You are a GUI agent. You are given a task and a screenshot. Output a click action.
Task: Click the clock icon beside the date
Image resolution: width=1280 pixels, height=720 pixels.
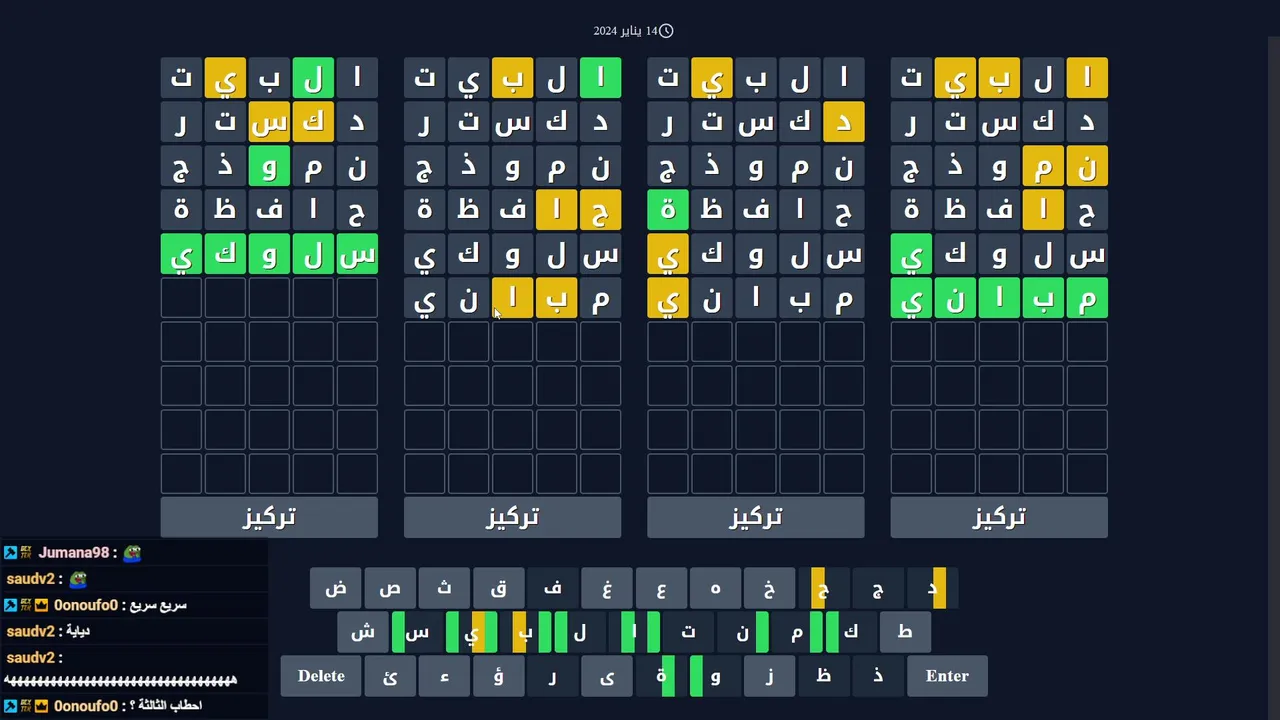(666, 31)
